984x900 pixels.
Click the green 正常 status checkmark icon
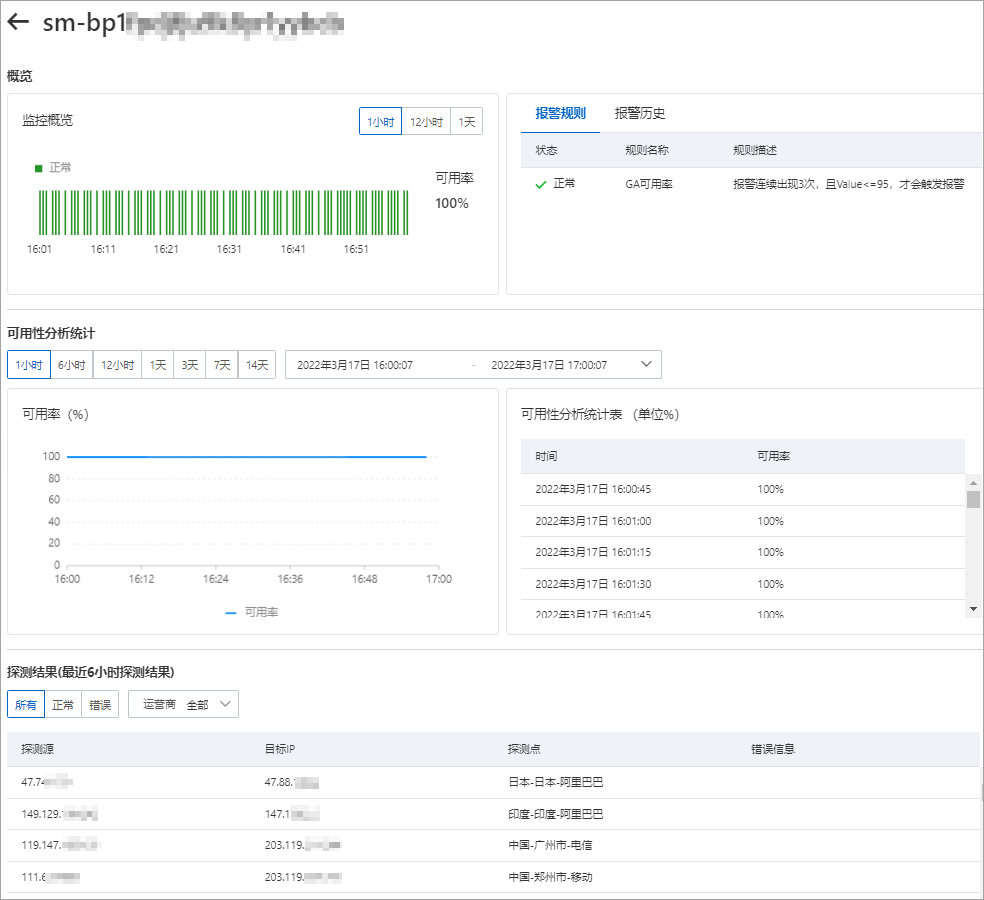(540, 184)
